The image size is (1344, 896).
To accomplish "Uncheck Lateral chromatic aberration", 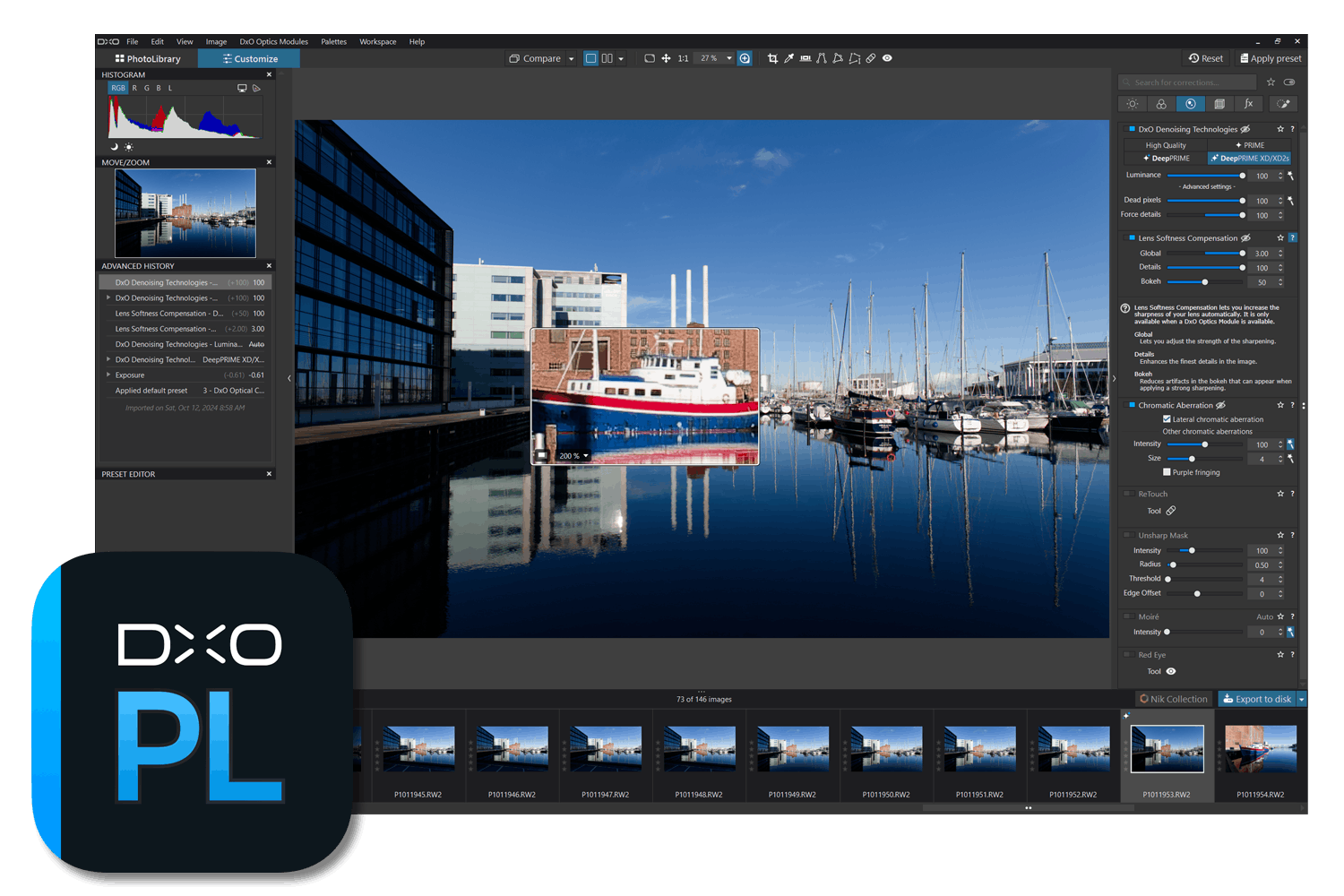I will [1167, 419].
